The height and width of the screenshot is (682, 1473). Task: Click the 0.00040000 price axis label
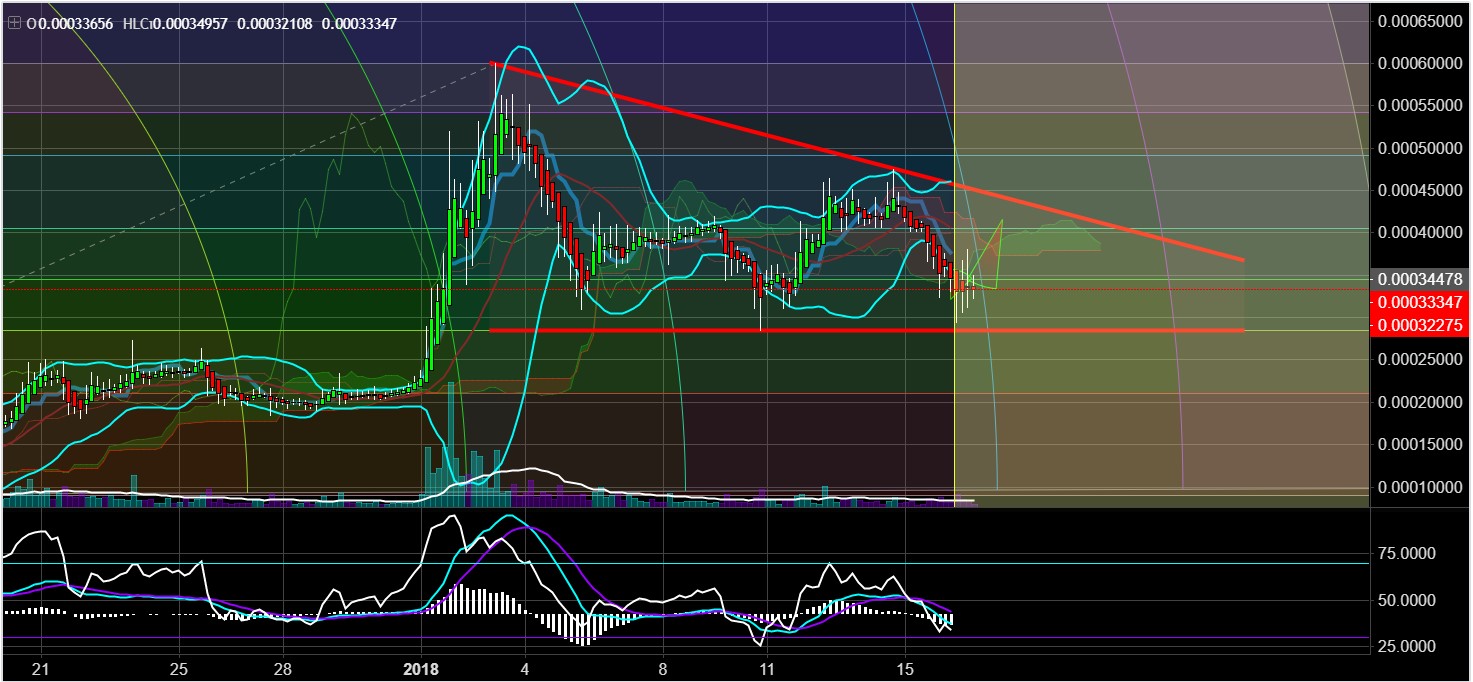click(x=1420, y=232)
